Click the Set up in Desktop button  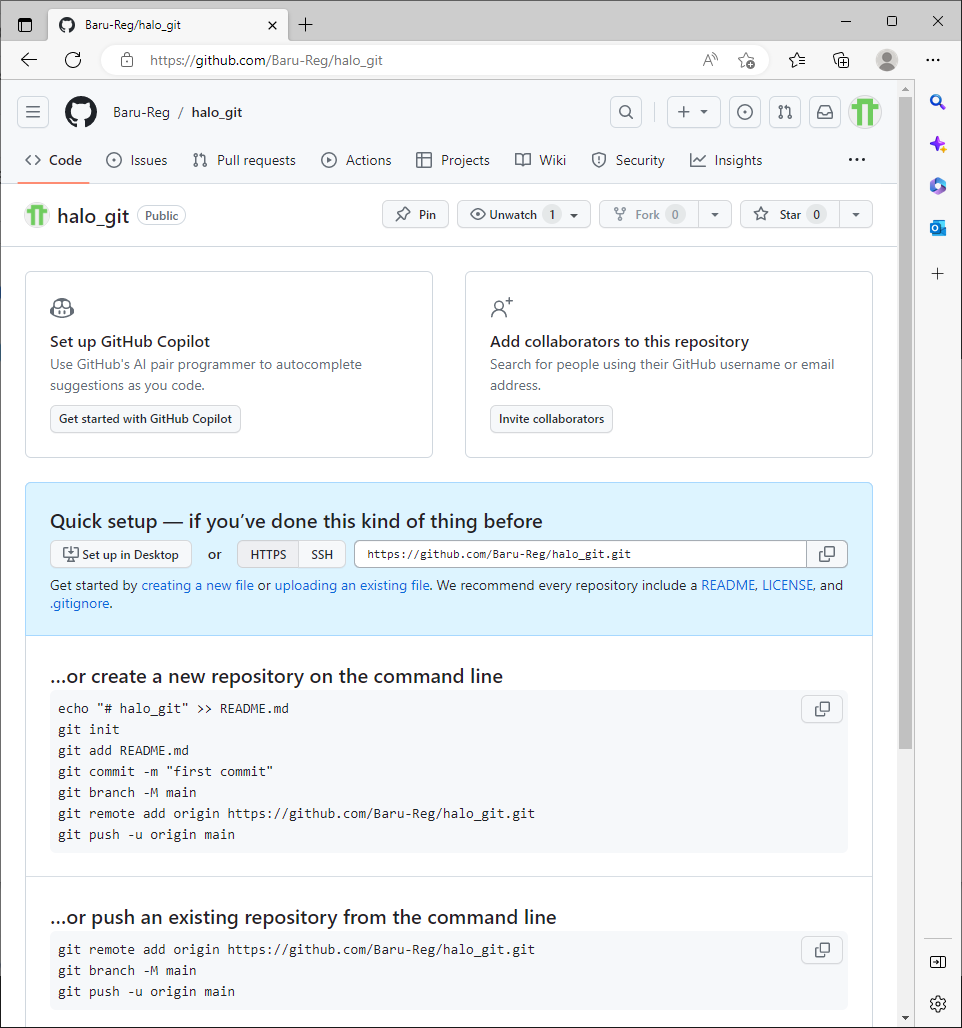(121, 555)
